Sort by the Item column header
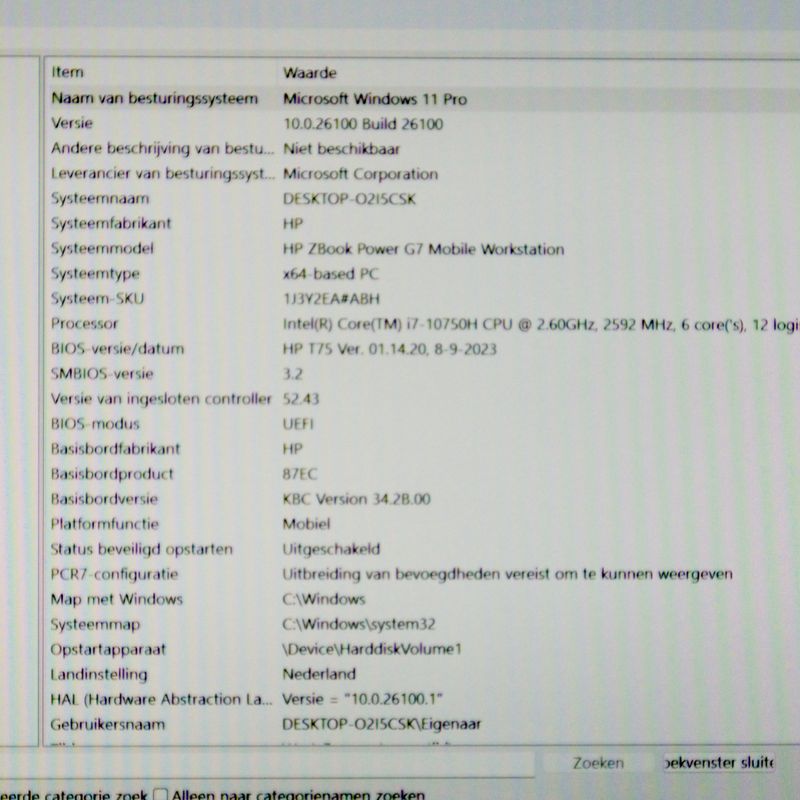 [x=160, y=73]
